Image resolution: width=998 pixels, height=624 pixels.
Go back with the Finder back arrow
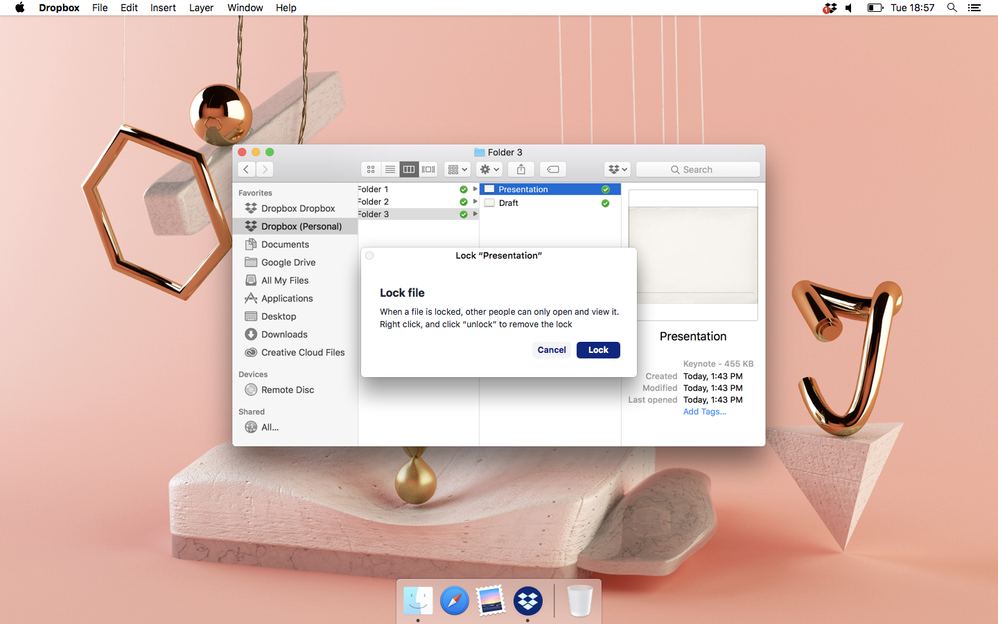tap(246, 170)
